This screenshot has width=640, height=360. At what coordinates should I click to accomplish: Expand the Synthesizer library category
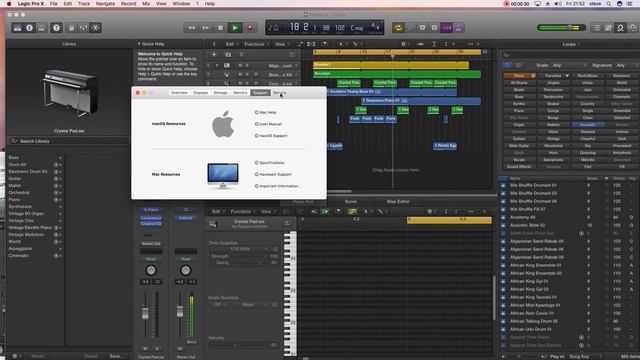pyautogui.click(x=35, y=207)
